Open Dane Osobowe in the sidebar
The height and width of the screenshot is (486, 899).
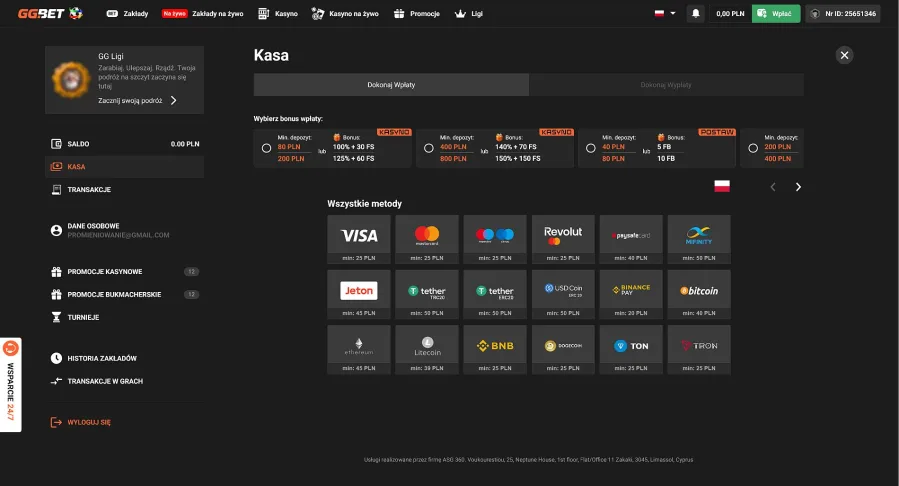pos(124,230)
